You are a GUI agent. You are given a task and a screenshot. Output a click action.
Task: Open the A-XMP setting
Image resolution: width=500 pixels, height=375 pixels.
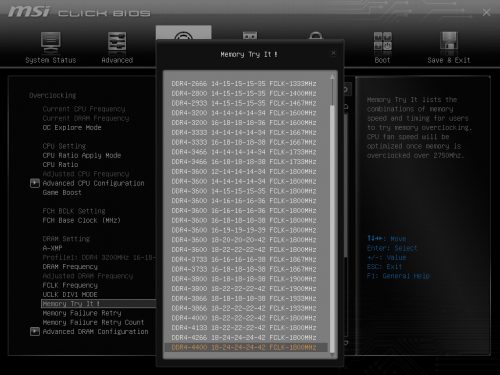pyautogui.click(x=52, y=248)
